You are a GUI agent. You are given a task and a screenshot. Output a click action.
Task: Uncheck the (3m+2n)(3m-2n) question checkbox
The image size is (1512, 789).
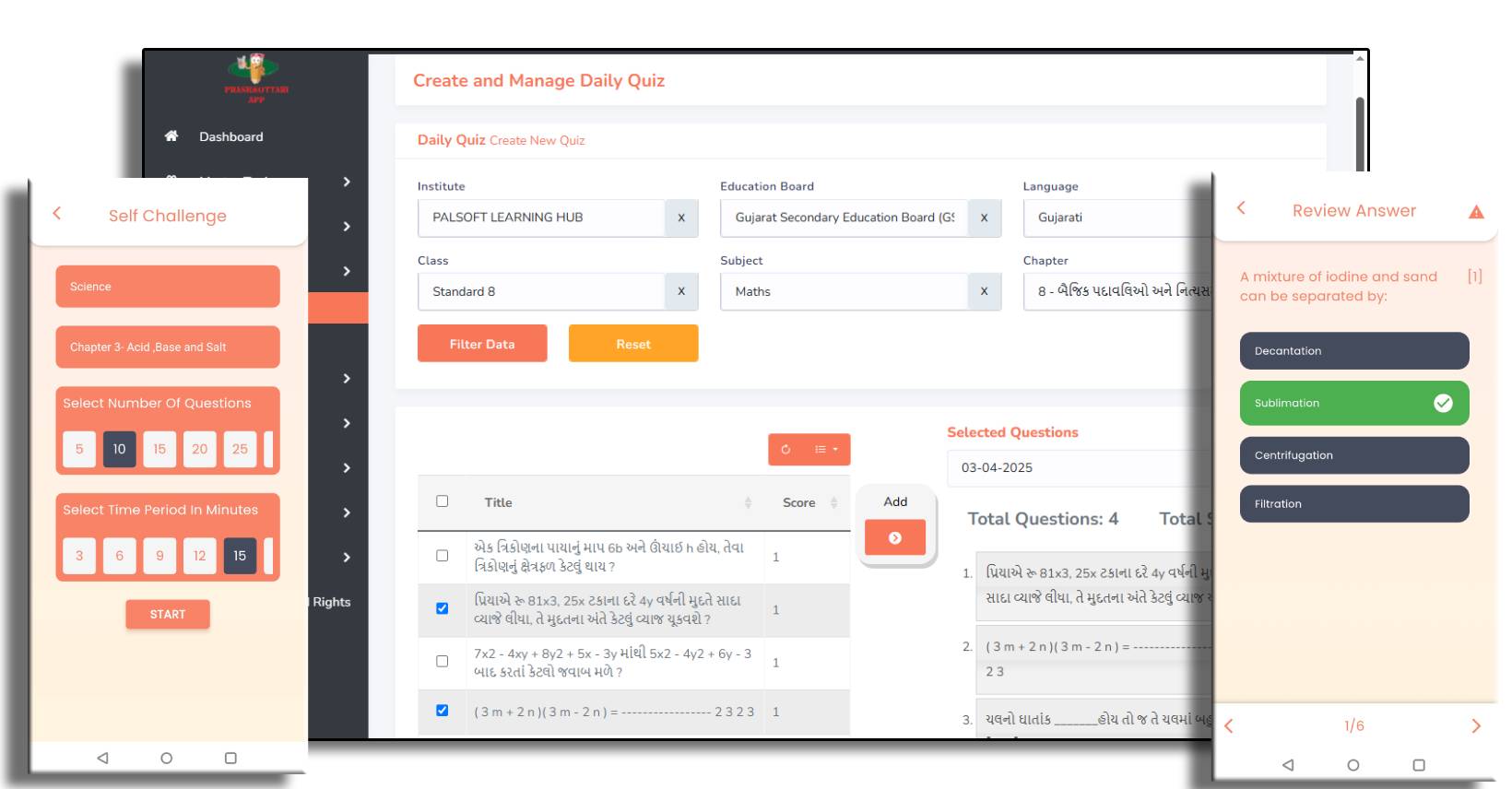(442, 711)
